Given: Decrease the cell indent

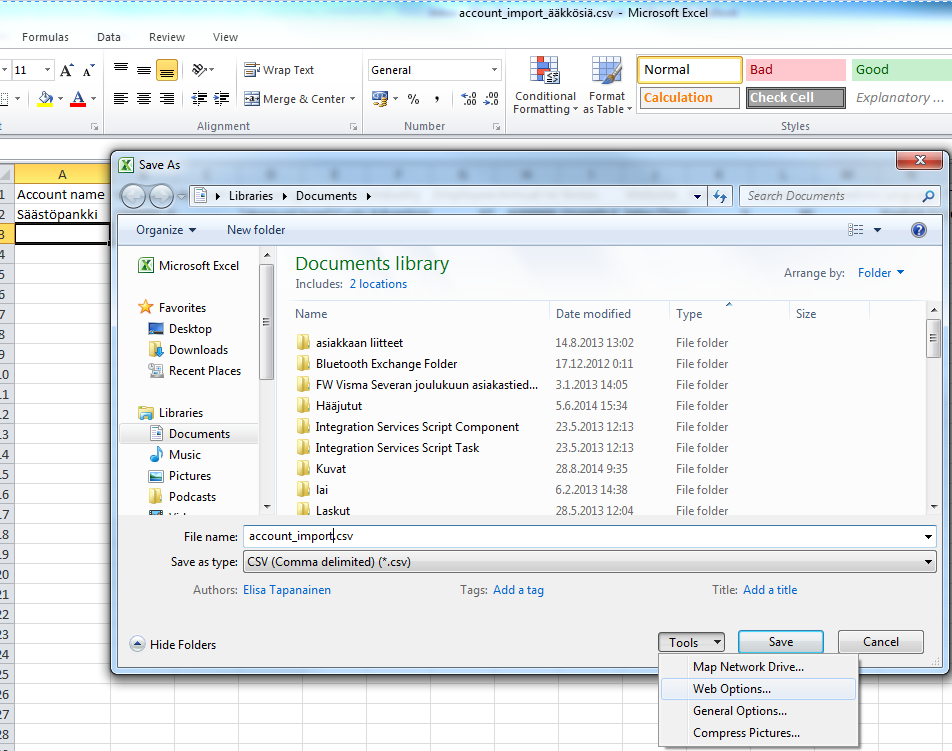Looking at the screenshot, I should point(199,98).
